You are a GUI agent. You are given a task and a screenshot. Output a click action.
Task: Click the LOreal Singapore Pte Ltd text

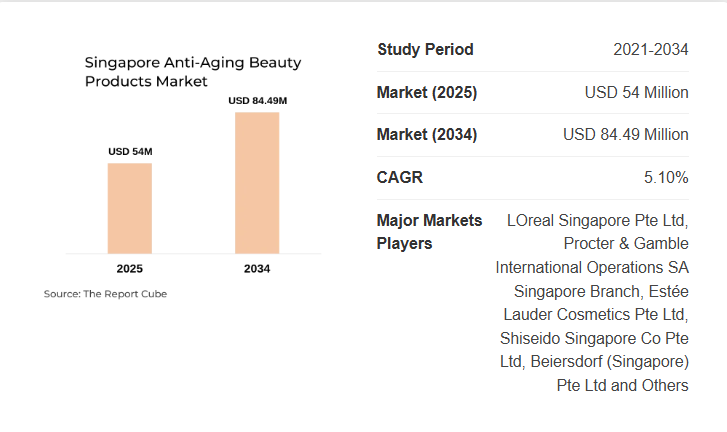pos(597,220)
